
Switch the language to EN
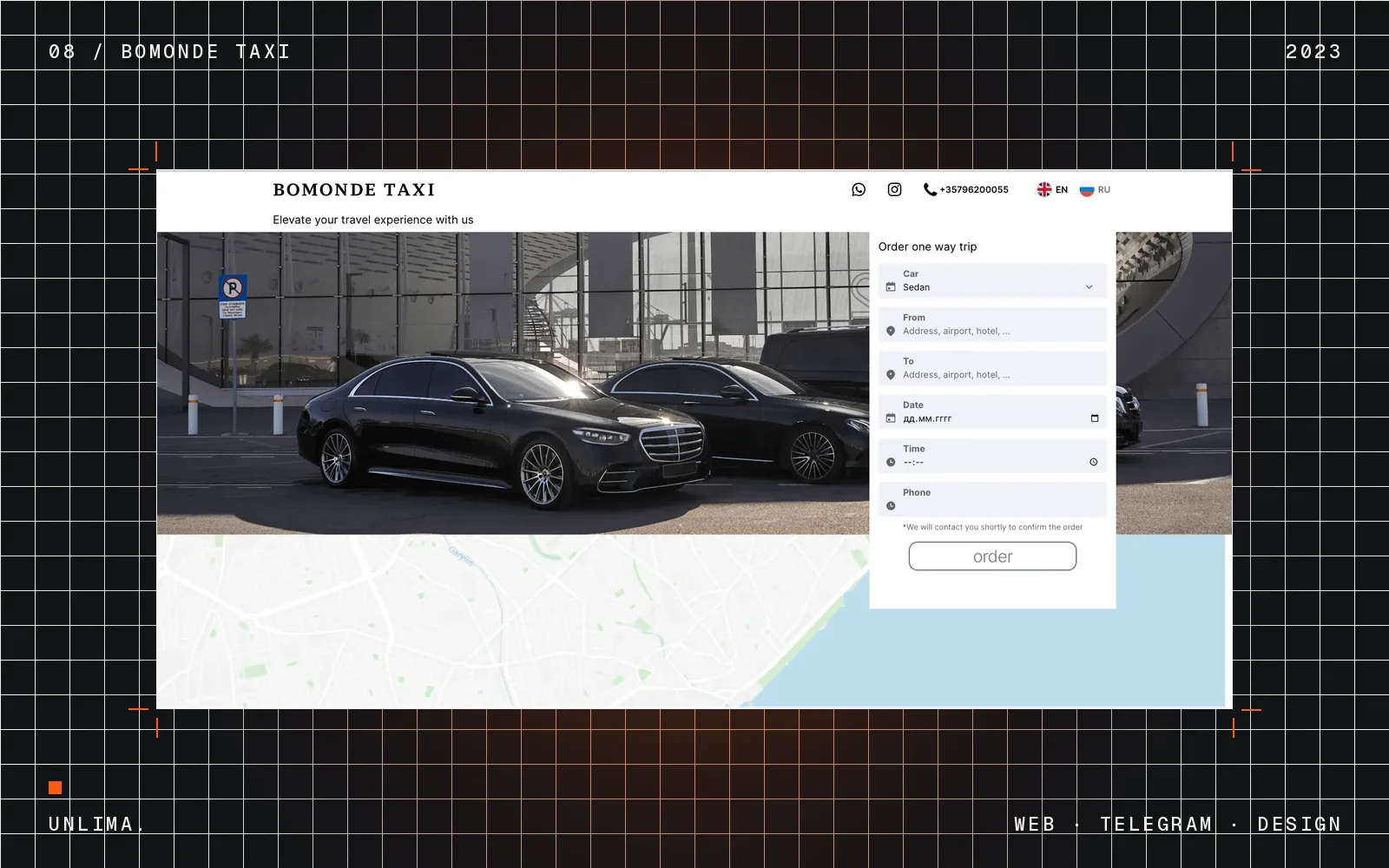1062,189
